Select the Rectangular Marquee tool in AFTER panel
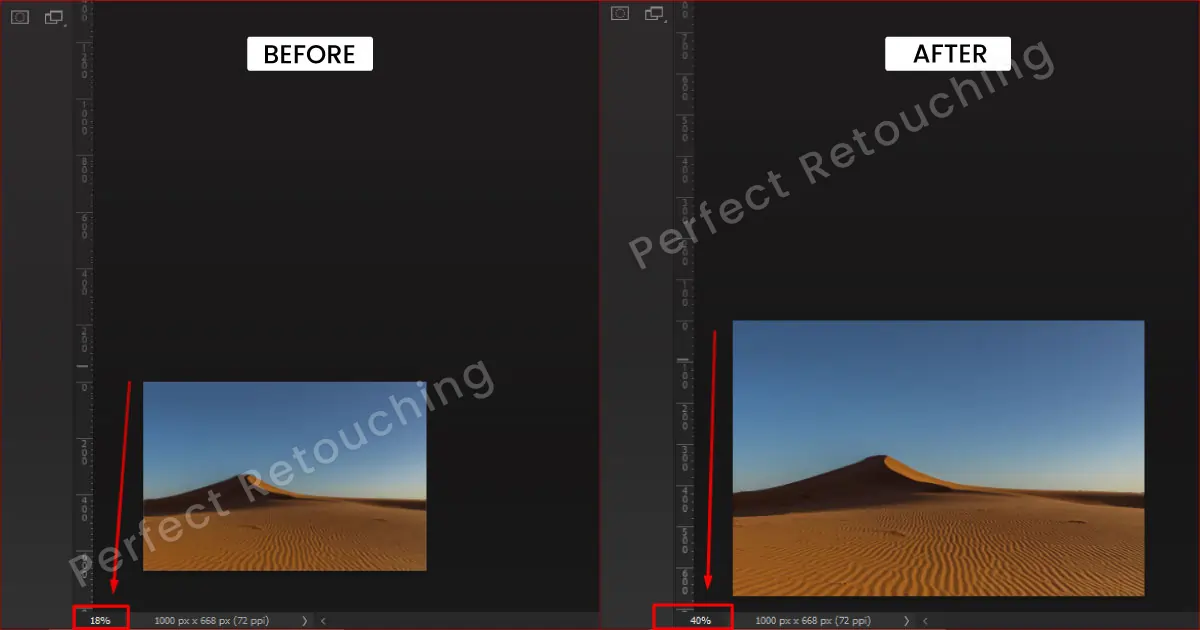Screen dimensions: 1200x630 point(619,13)
